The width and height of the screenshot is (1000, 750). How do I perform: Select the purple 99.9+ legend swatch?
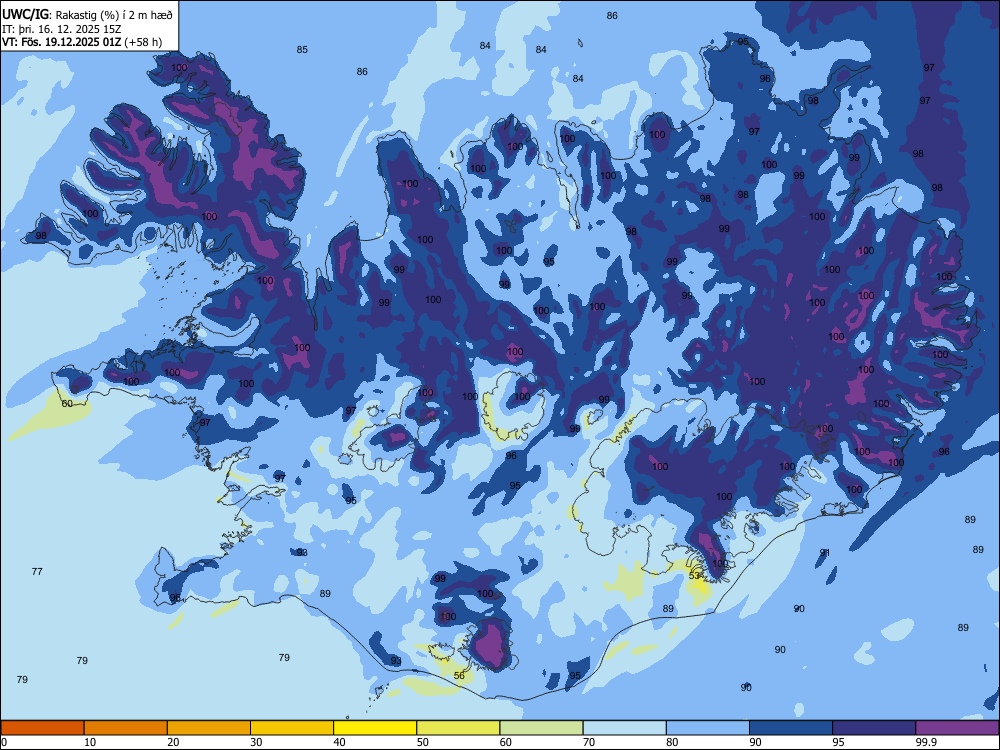click(x=957, y=728)
